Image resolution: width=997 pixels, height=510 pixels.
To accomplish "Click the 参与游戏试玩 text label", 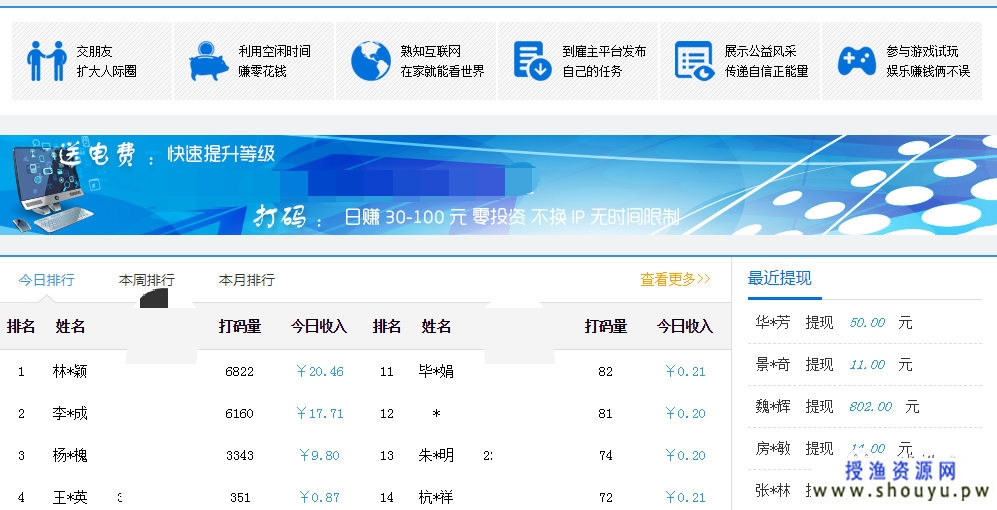I will [x=922, y=51].
